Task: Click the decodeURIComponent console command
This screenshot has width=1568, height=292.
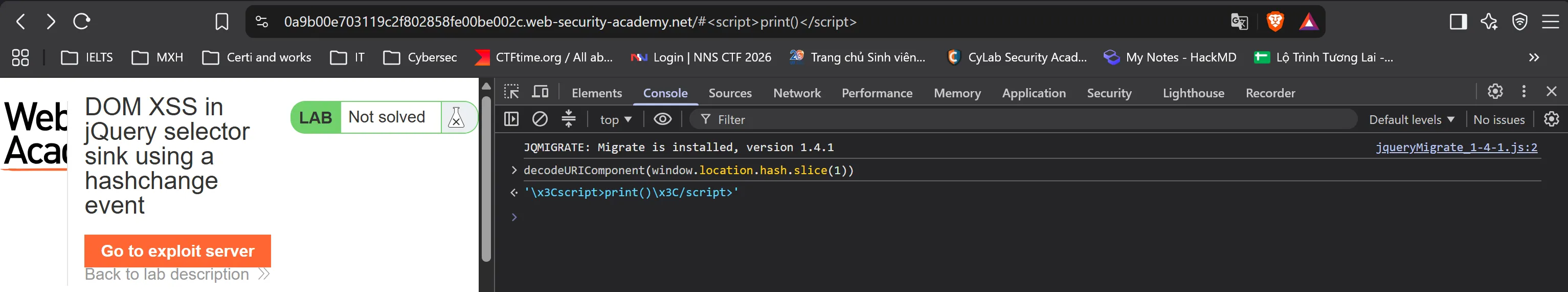Action: coord(688,170)
